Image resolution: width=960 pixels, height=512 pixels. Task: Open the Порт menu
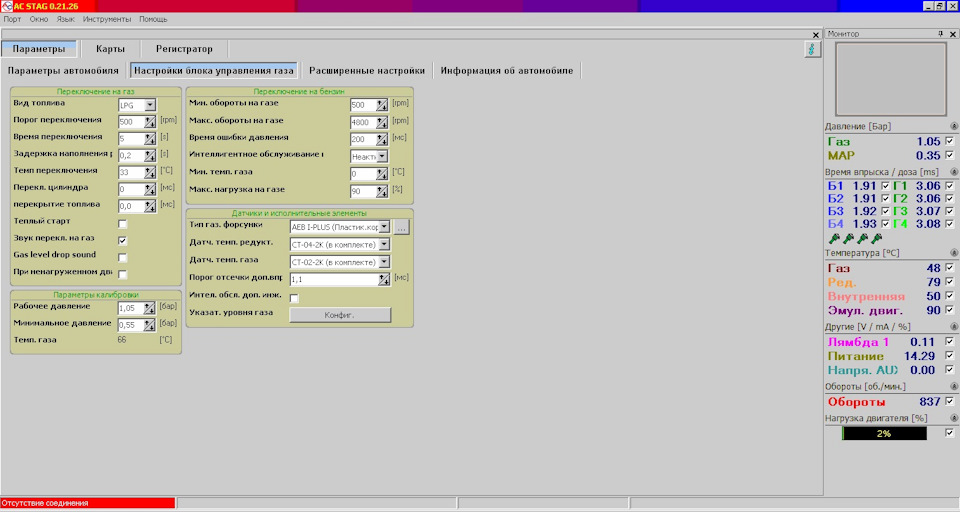coord(12,19)
